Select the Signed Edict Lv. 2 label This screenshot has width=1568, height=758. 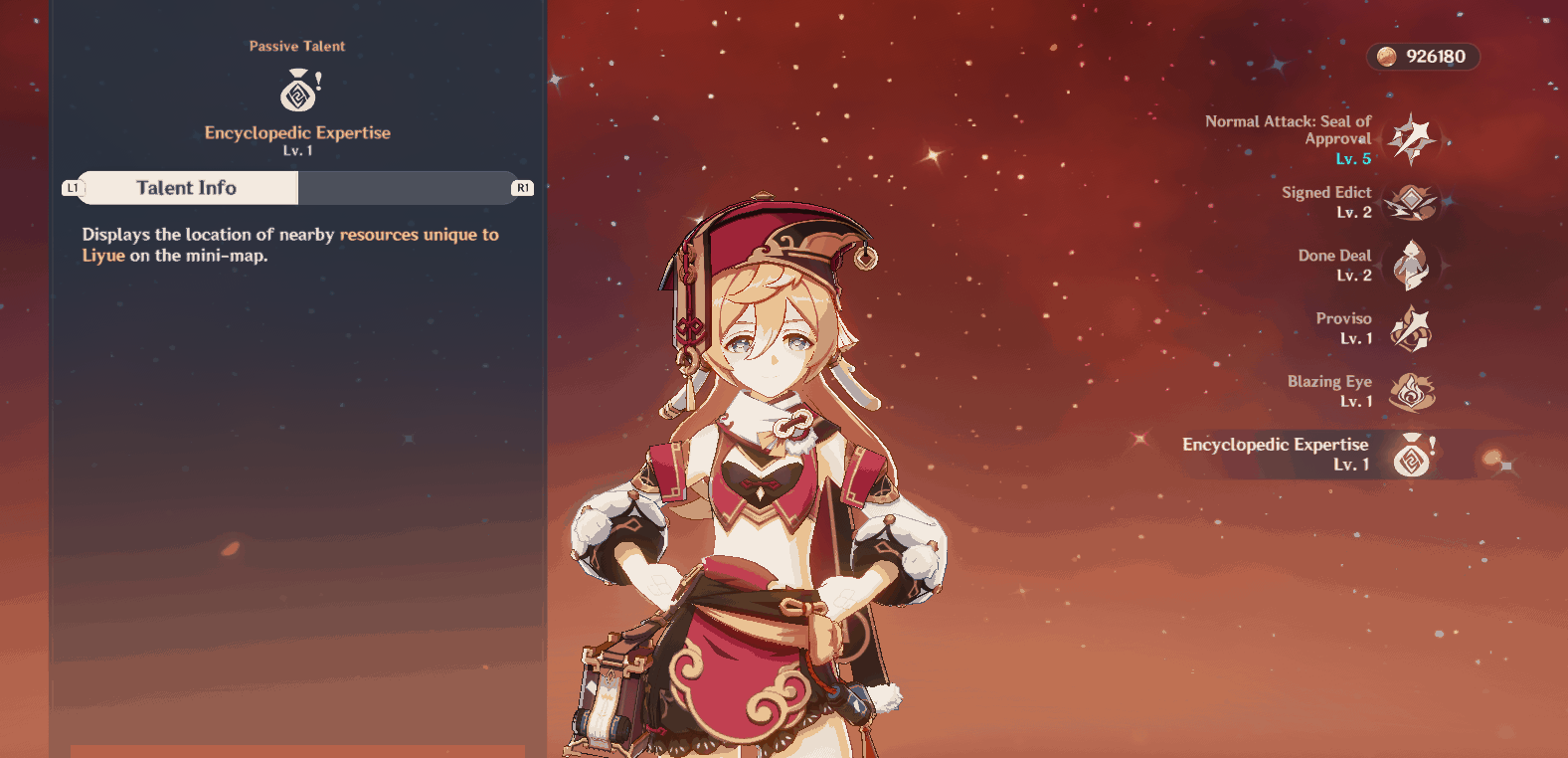[1325, 202]
